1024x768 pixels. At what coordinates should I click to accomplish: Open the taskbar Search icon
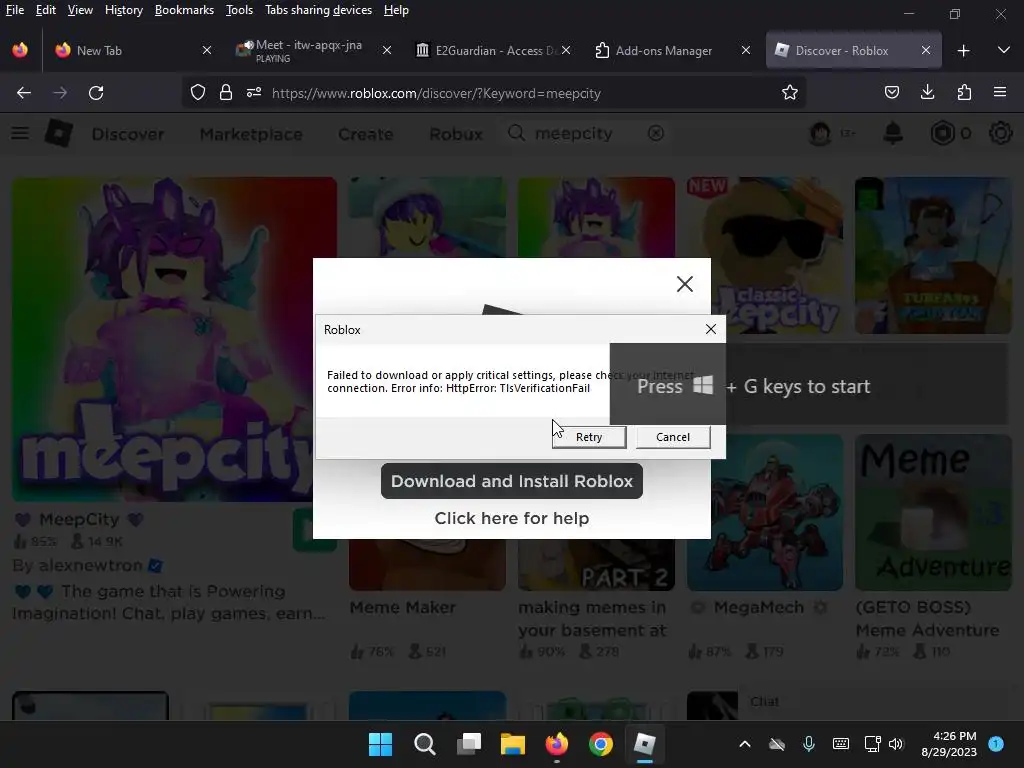(424, 744)
